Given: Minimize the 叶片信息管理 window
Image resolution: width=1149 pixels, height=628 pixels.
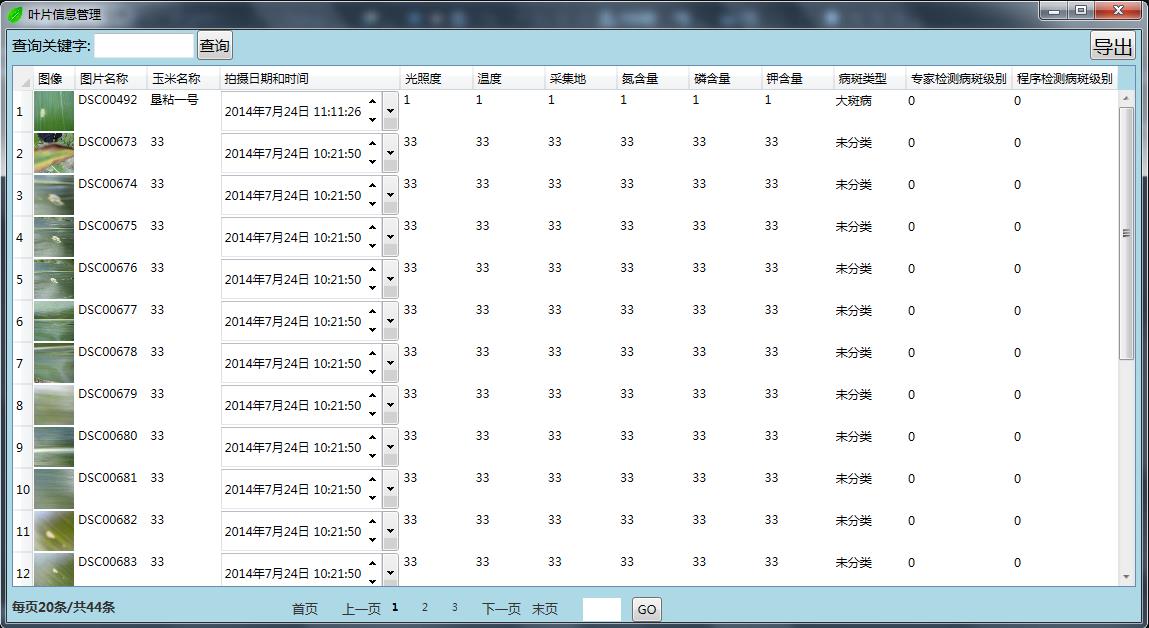Looking at the screenshot, I should point(1054,10).
